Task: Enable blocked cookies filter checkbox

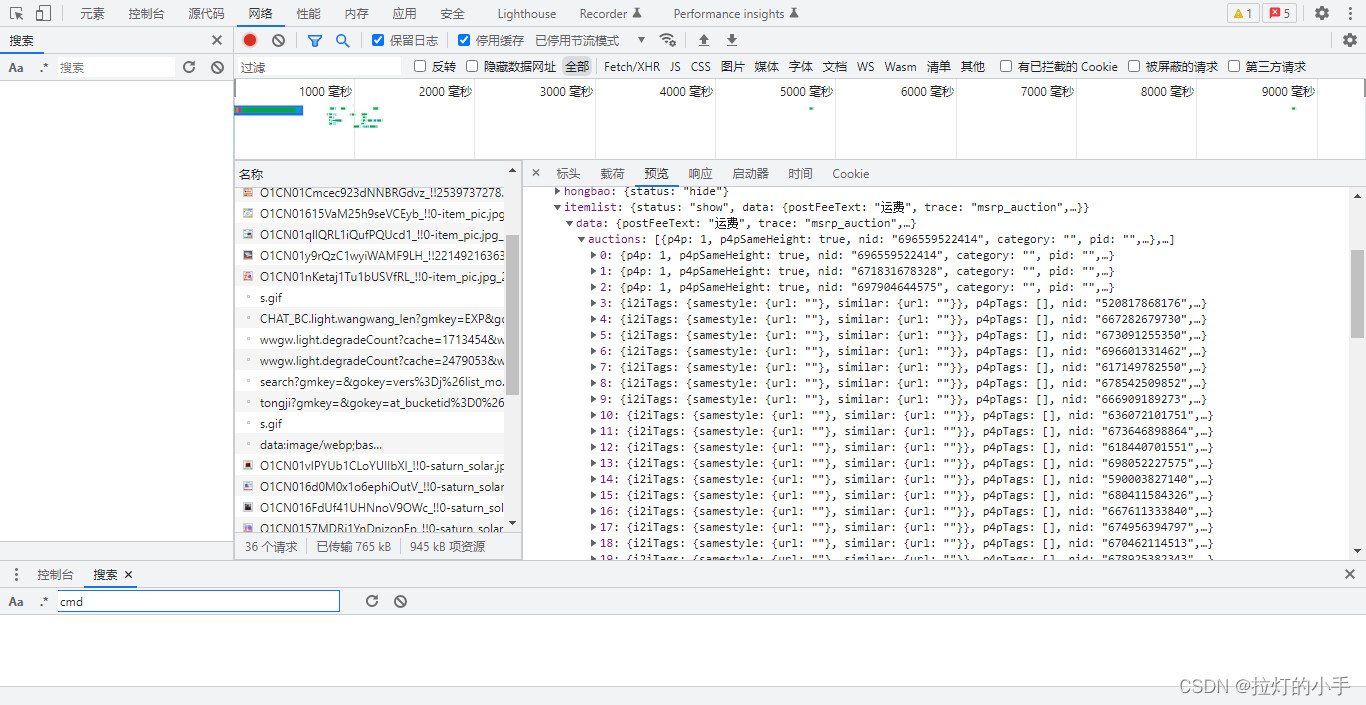Action: click(x=1006, y=66)
